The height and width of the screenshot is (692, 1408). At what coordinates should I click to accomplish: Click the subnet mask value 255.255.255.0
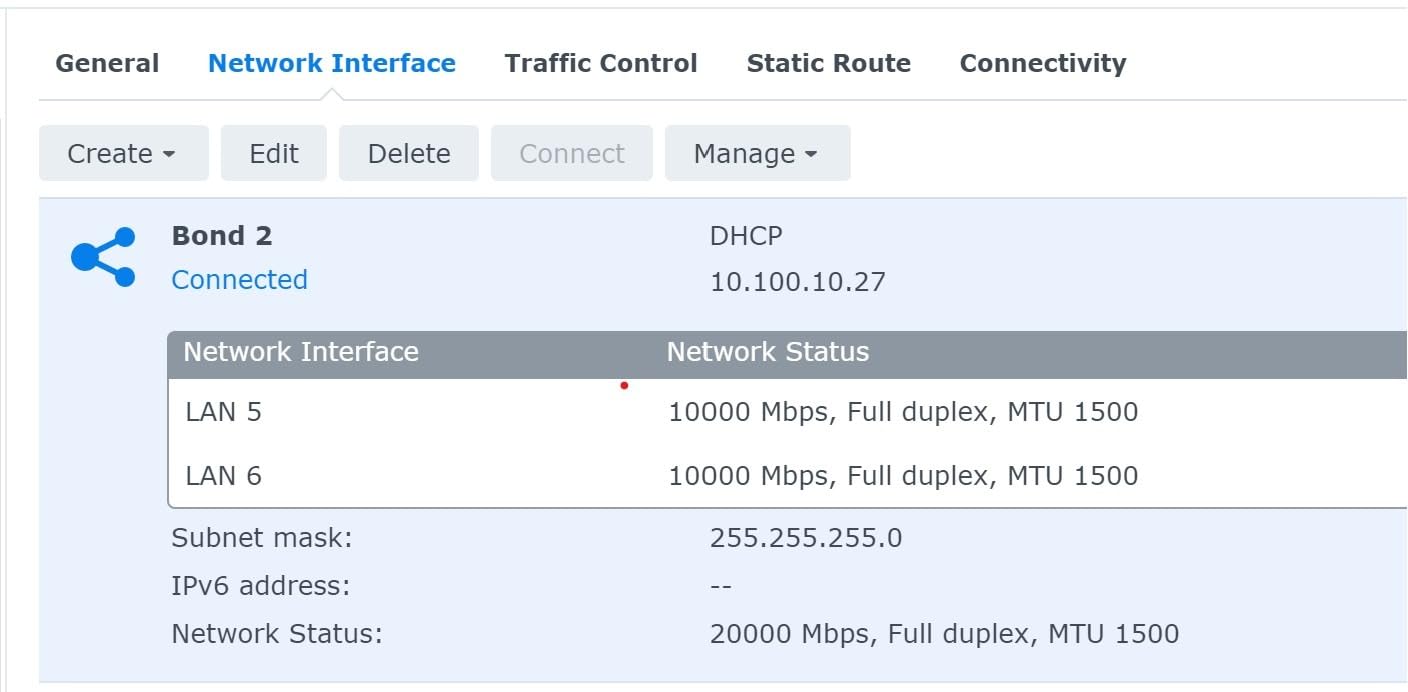805,539
